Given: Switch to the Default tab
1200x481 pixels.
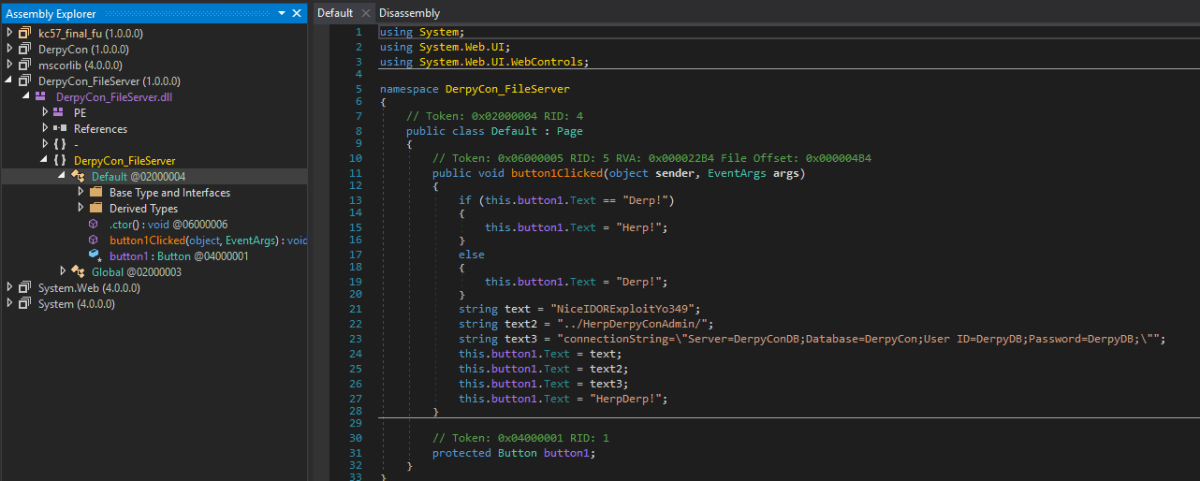Looking at the screenshot, I should tap(335, 13).
